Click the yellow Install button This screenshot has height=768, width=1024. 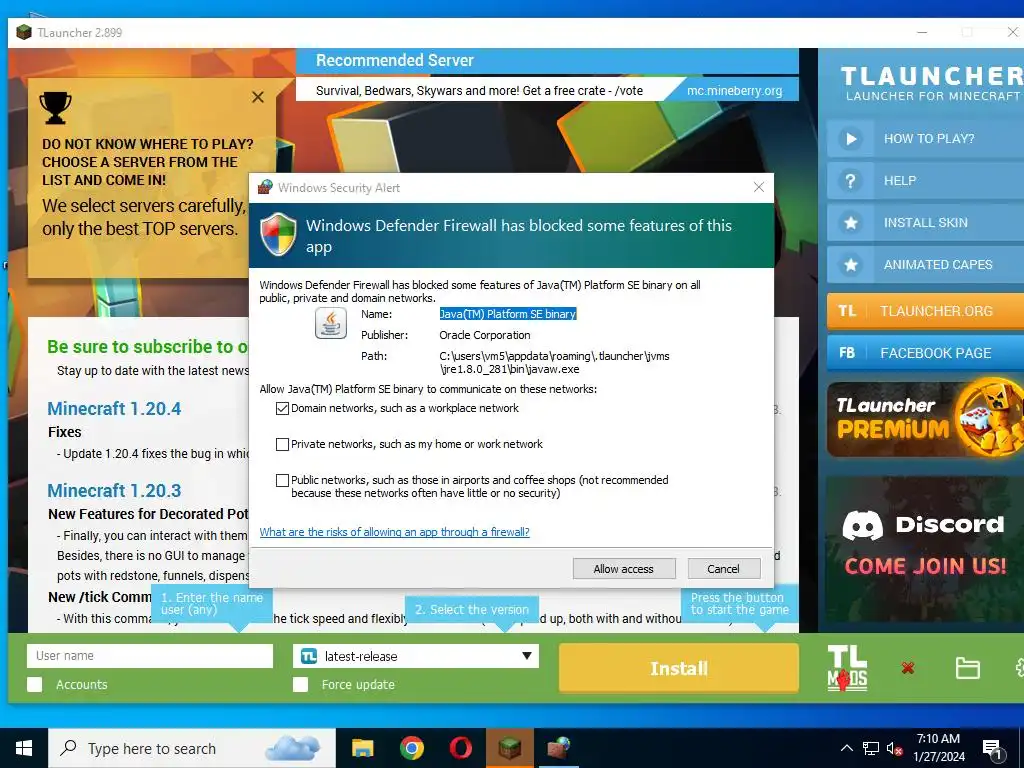click(679, 668)
